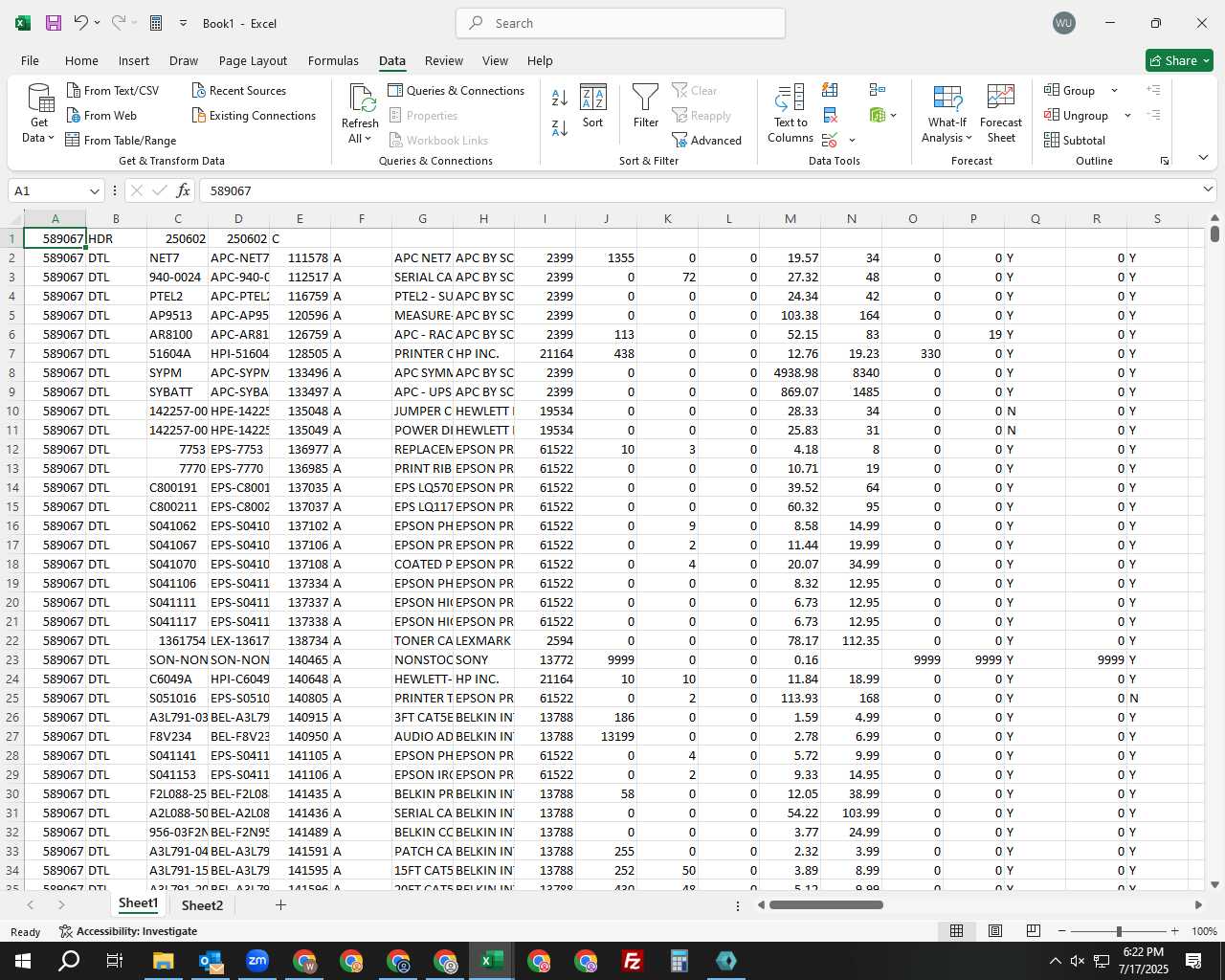The image size is (1225, 980).
Task: Open Recent Sources
Action: pos(239,90)
